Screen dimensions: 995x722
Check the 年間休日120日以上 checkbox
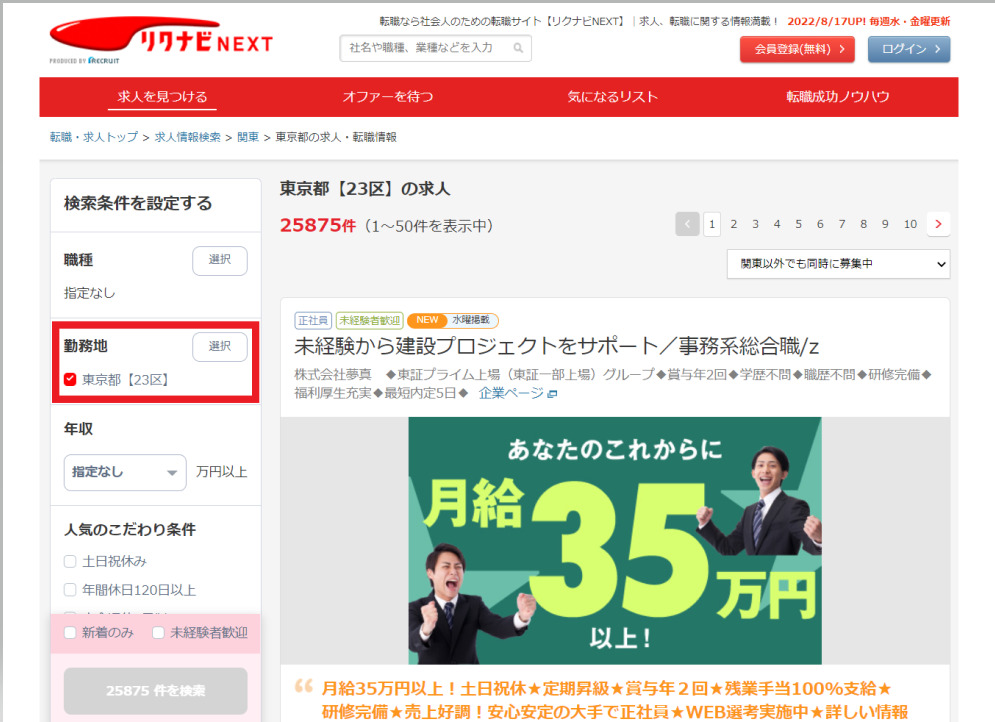point(70,590)
